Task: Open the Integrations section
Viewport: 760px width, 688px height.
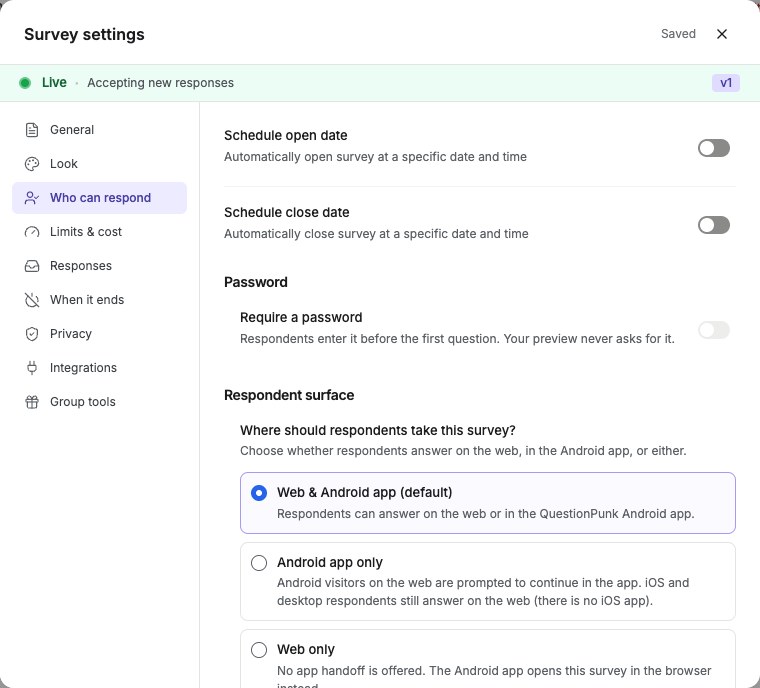Action: tap(99, 368)
